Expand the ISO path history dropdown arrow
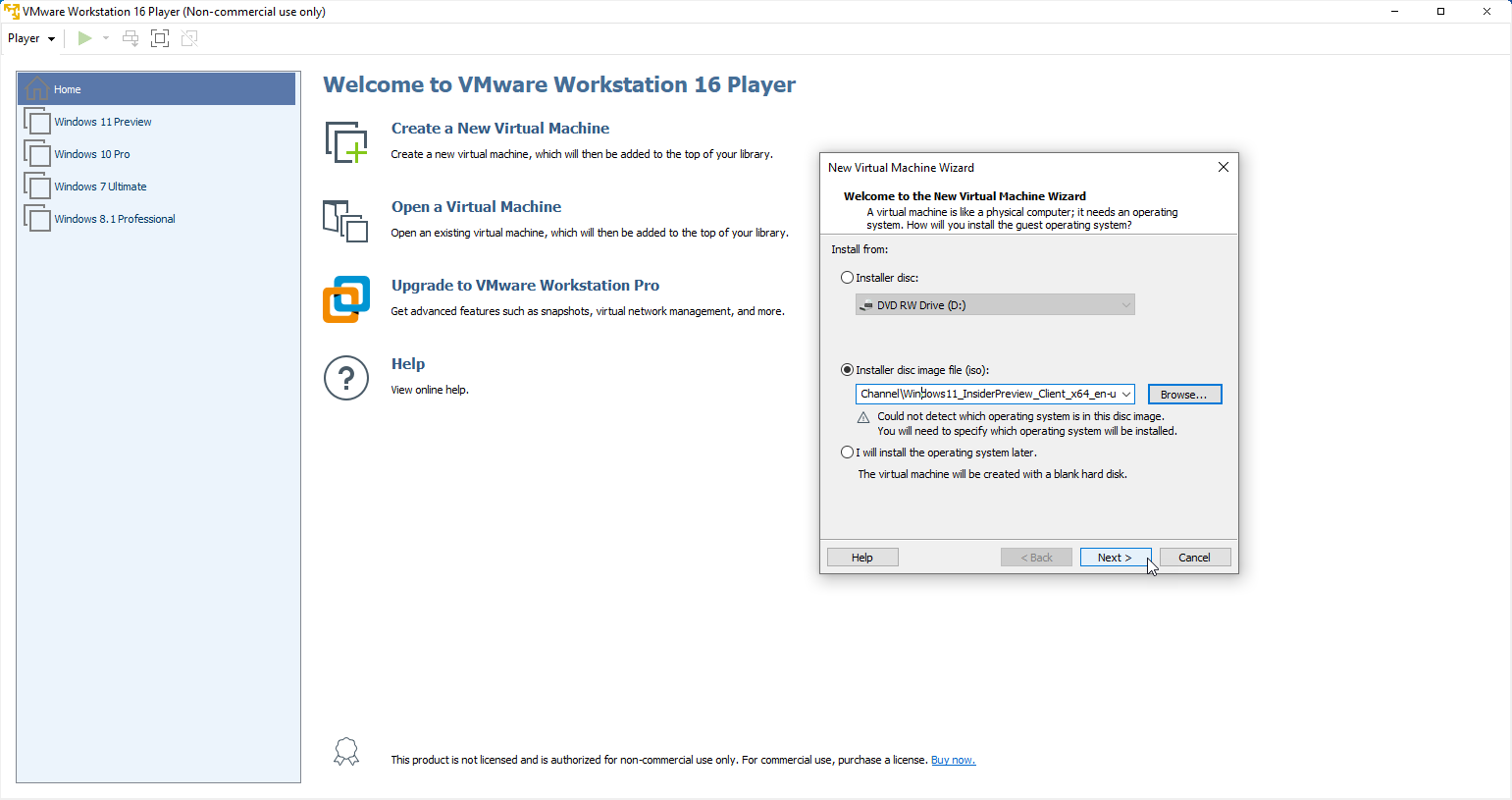Screen dimensions: 1512x800 point(1126,394)
